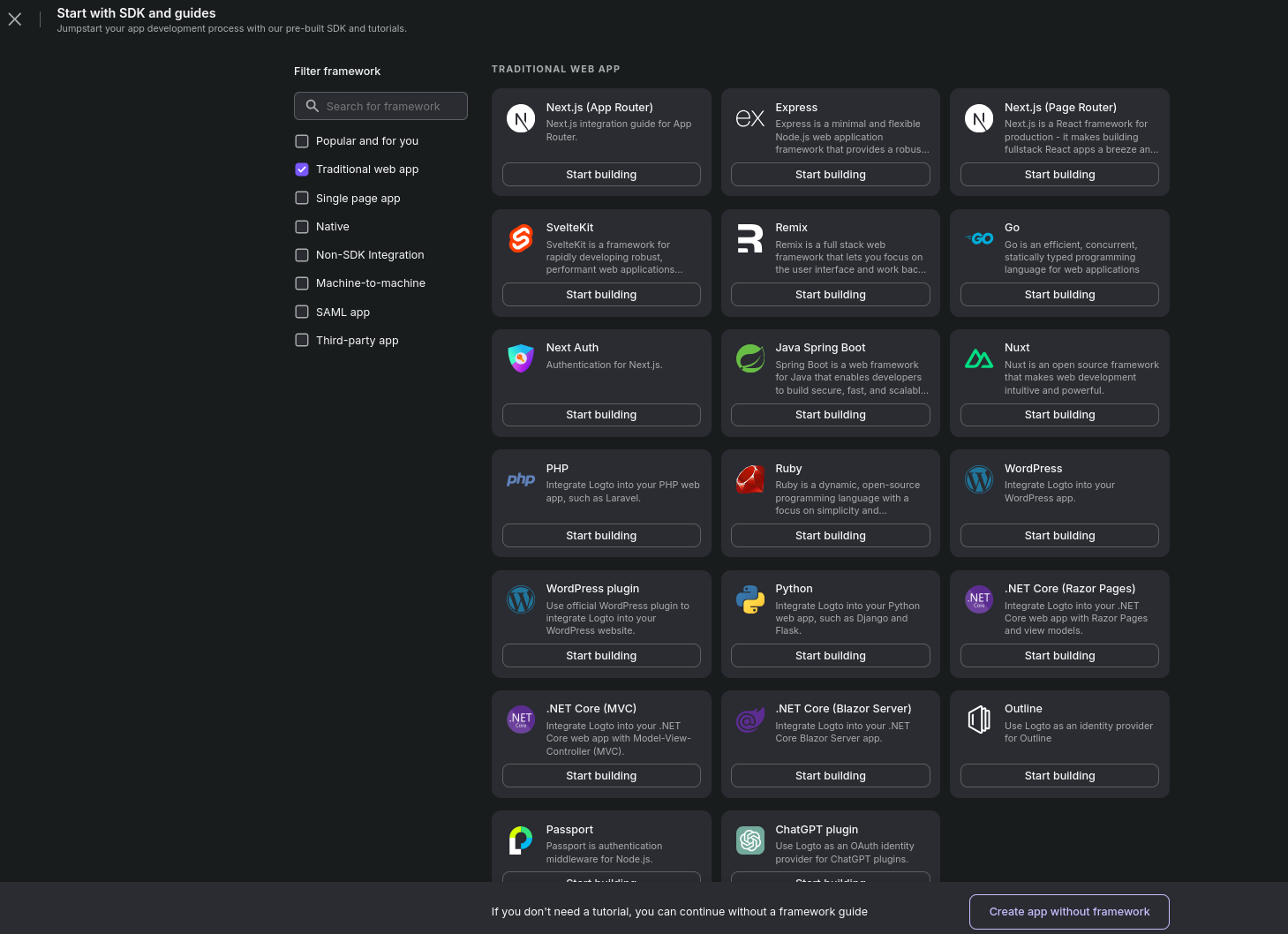1288x934 pixels.
Task: Click the Go gopher logo icon
Action: [x=979, y=238]
